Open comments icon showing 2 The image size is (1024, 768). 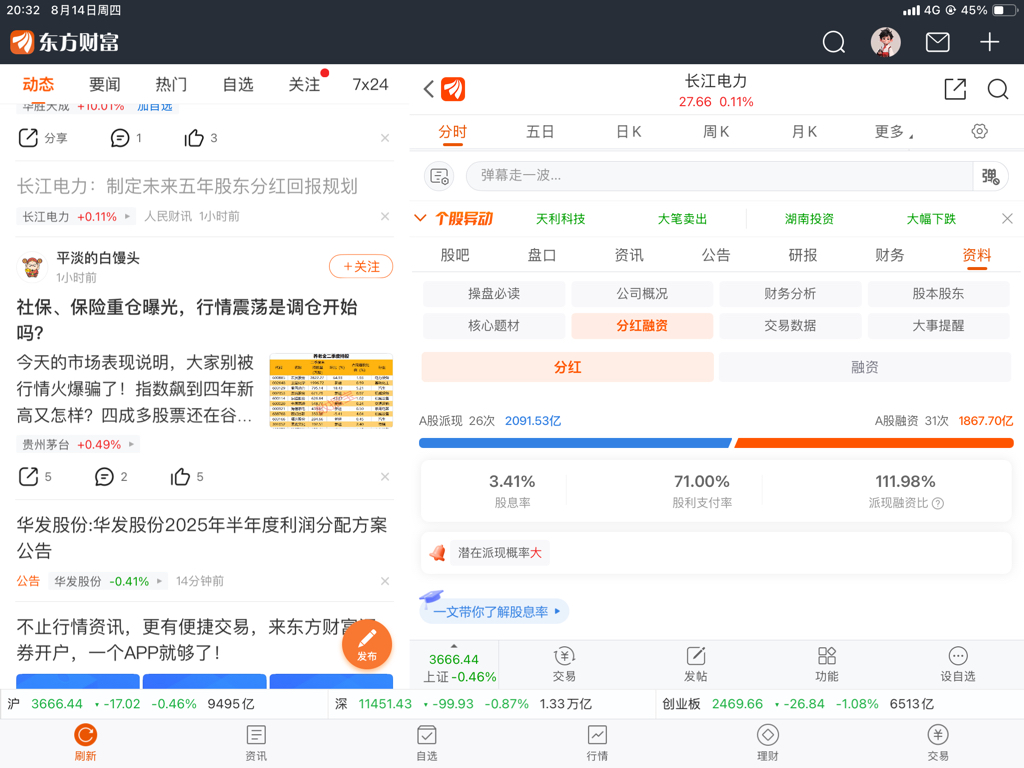(111, 477)
